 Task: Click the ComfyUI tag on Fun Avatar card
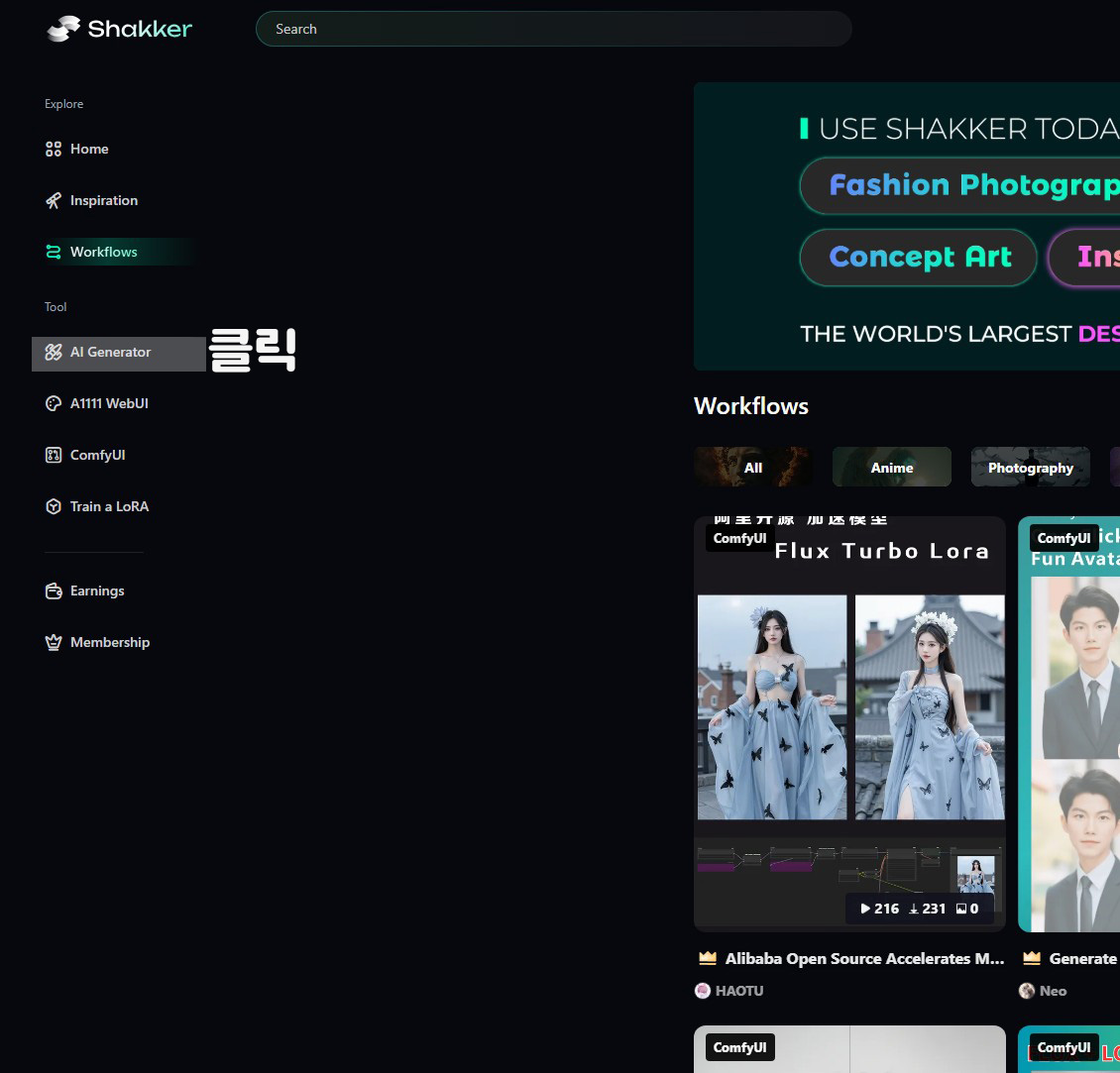[1064, 538]
